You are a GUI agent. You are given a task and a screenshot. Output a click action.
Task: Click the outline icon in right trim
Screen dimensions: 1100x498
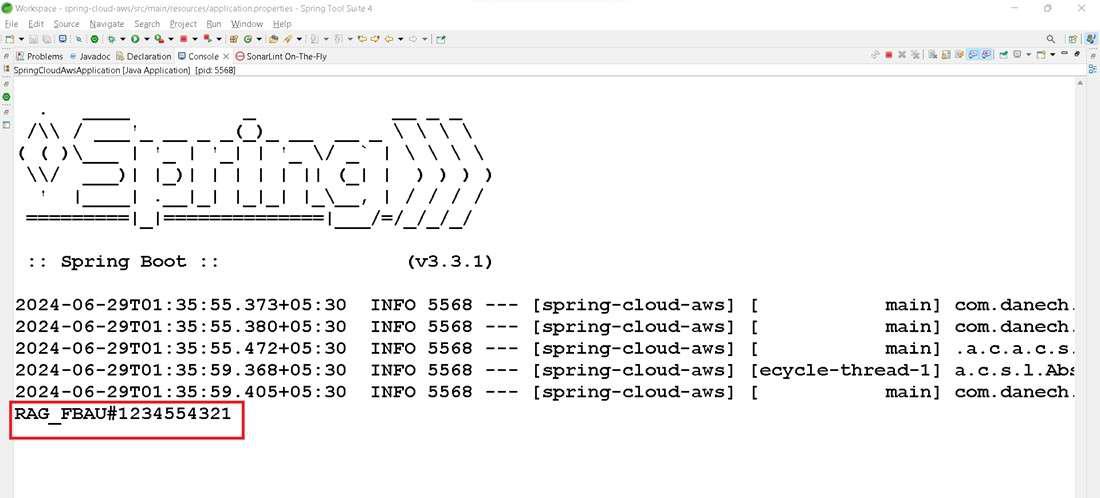coord(1092,69)
